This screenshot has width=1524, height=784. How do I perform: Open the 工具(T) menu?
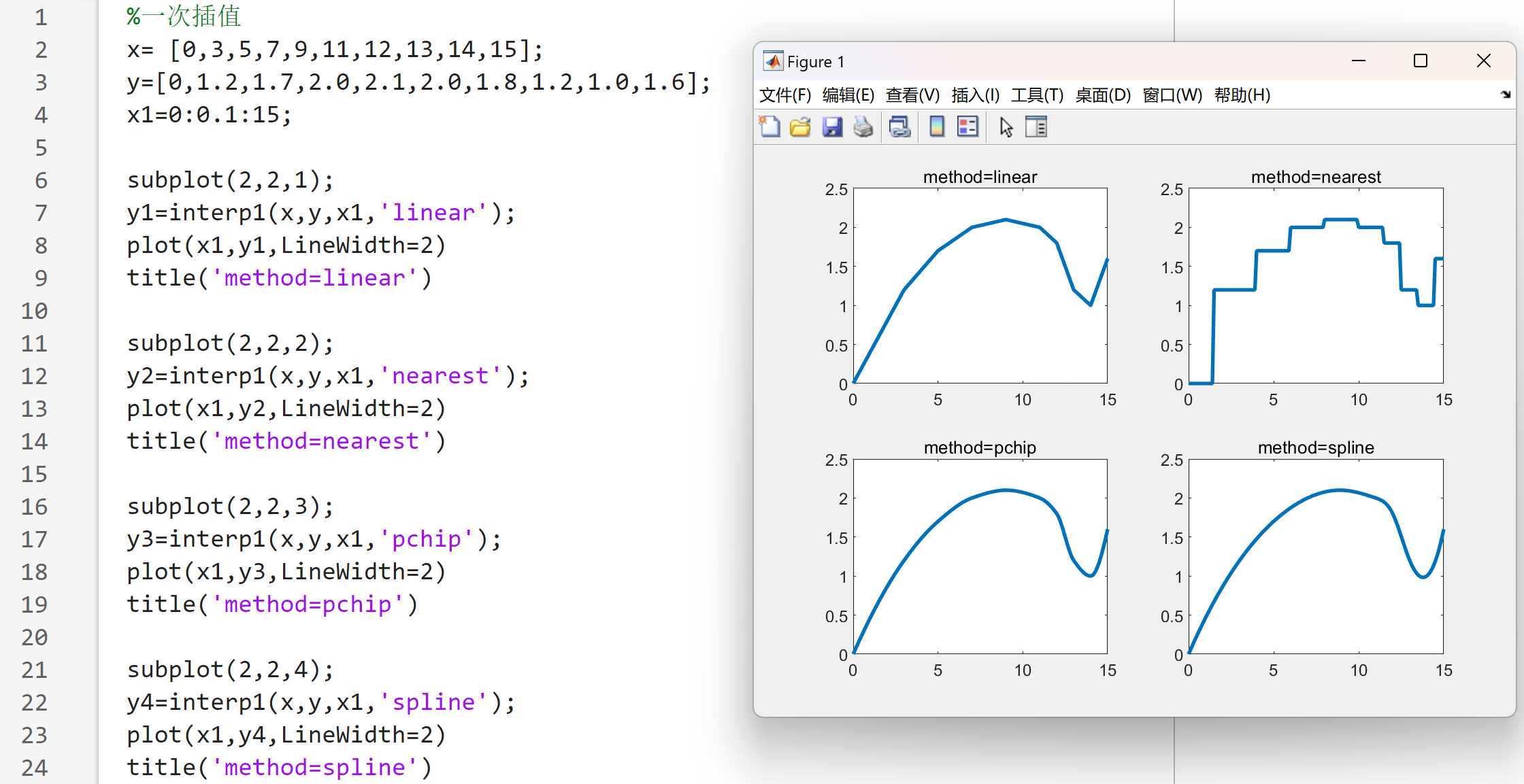[1038, 95]
